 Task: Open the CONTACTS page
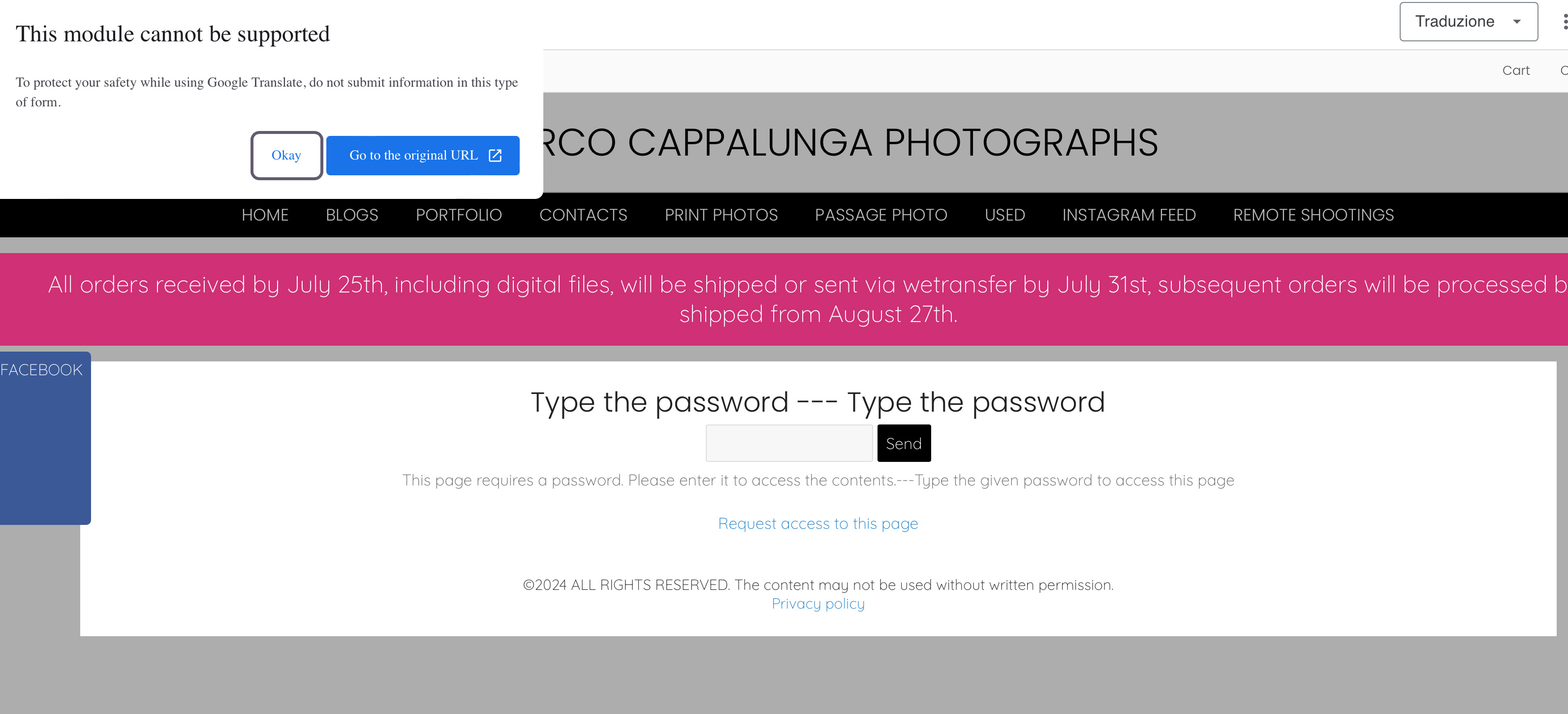pyautogui.click(x=583, y=215)
